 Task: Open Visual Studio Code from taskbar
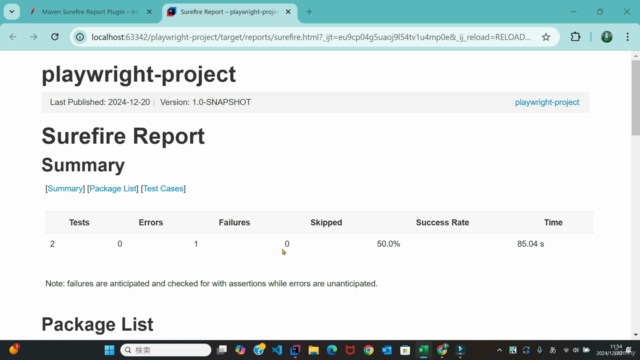point(277,350)
